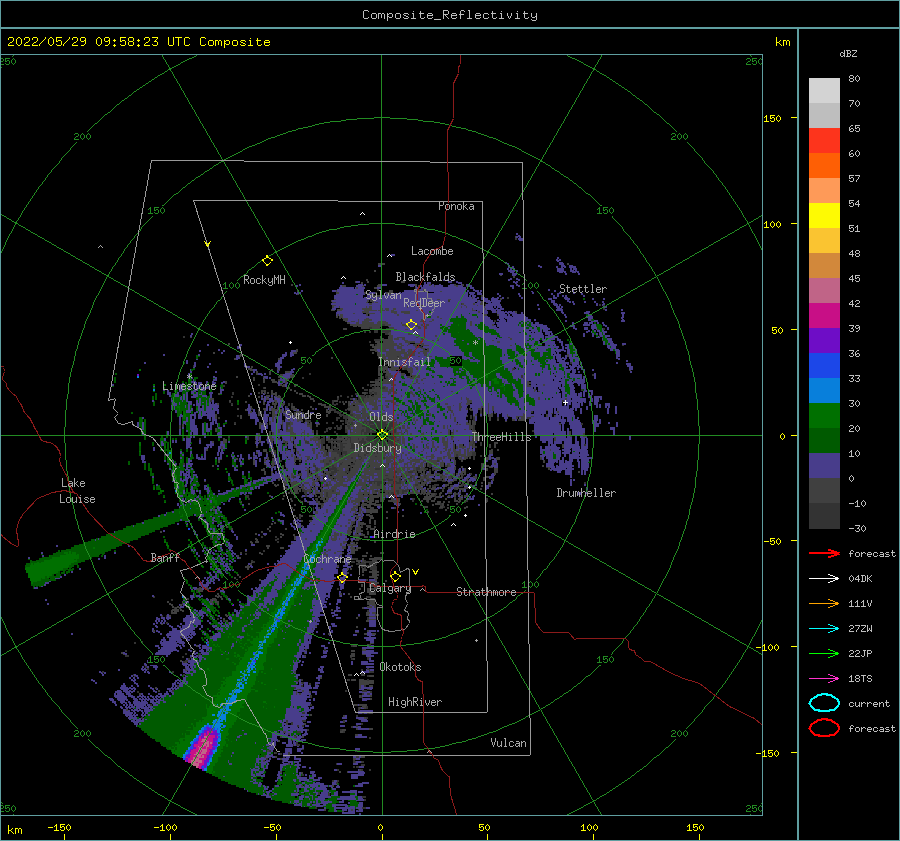Click the yellow diamond marker above Calgary

pyautogui.click(x=395, y=576)
